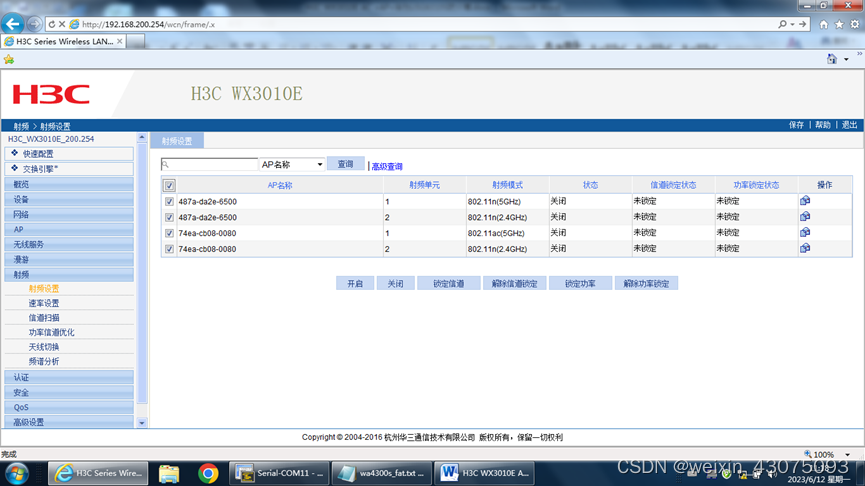Select the 射频设置 content tab
The height and width of the screenshot is (486, 865).
pyautogui.click(x=177, y=141)
